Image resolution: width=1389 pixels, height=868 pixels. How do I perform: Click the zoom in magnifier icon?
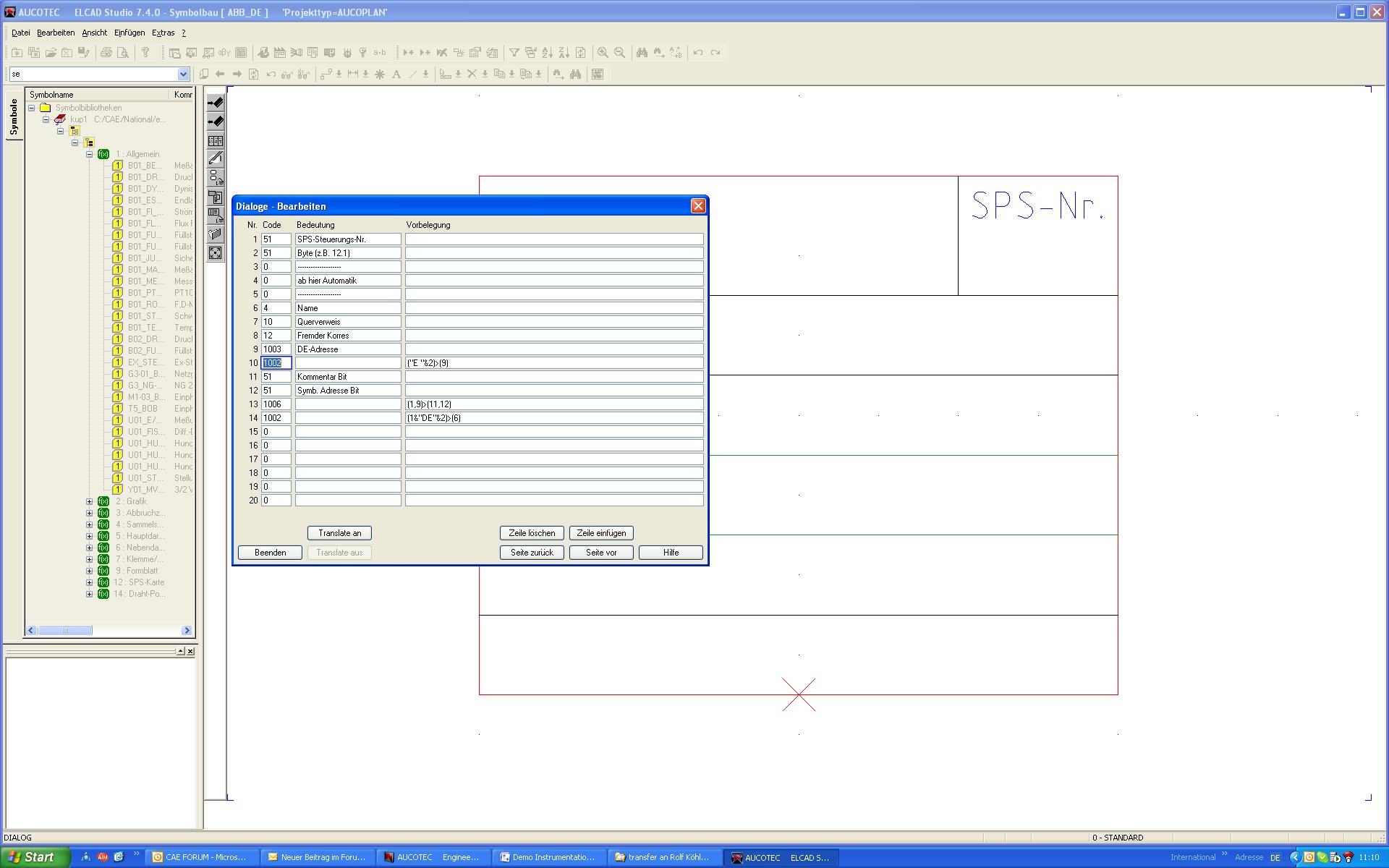tap(603, 53)
